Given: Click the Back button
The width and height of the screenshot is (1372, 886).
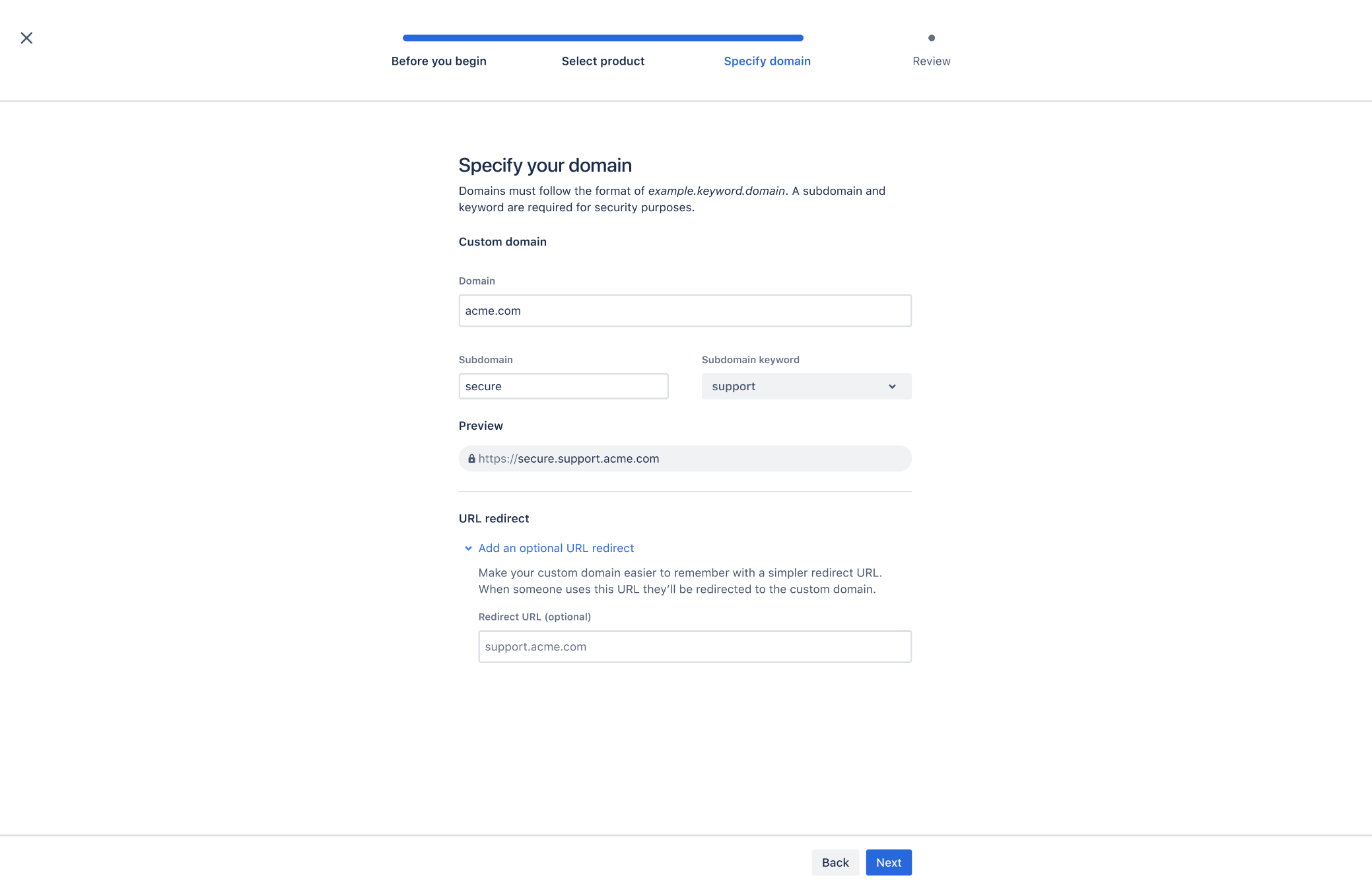Looking at the screenshot, I should pos(835,862).
